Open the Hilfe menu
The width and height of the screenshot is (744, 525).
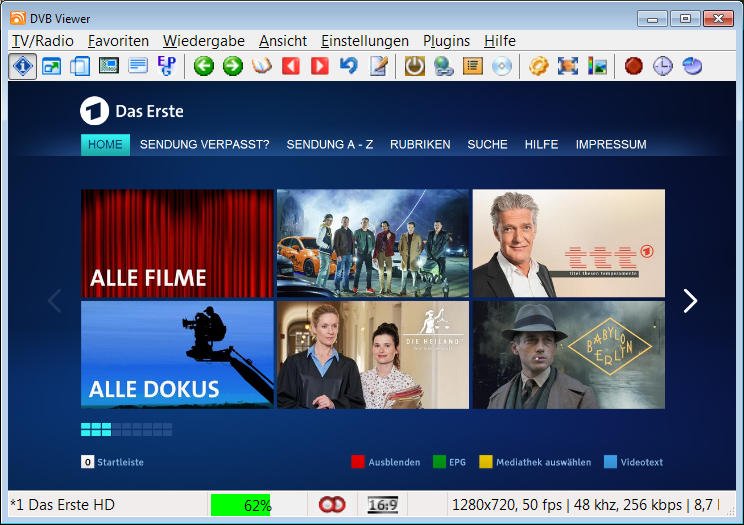(500, 41)
